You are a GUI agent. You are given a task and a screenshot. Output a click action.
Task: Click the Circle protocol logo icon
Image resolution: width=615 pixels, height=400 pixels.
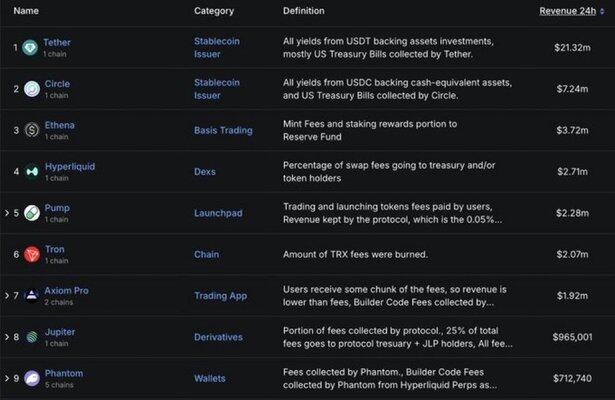tap(32, 89)
